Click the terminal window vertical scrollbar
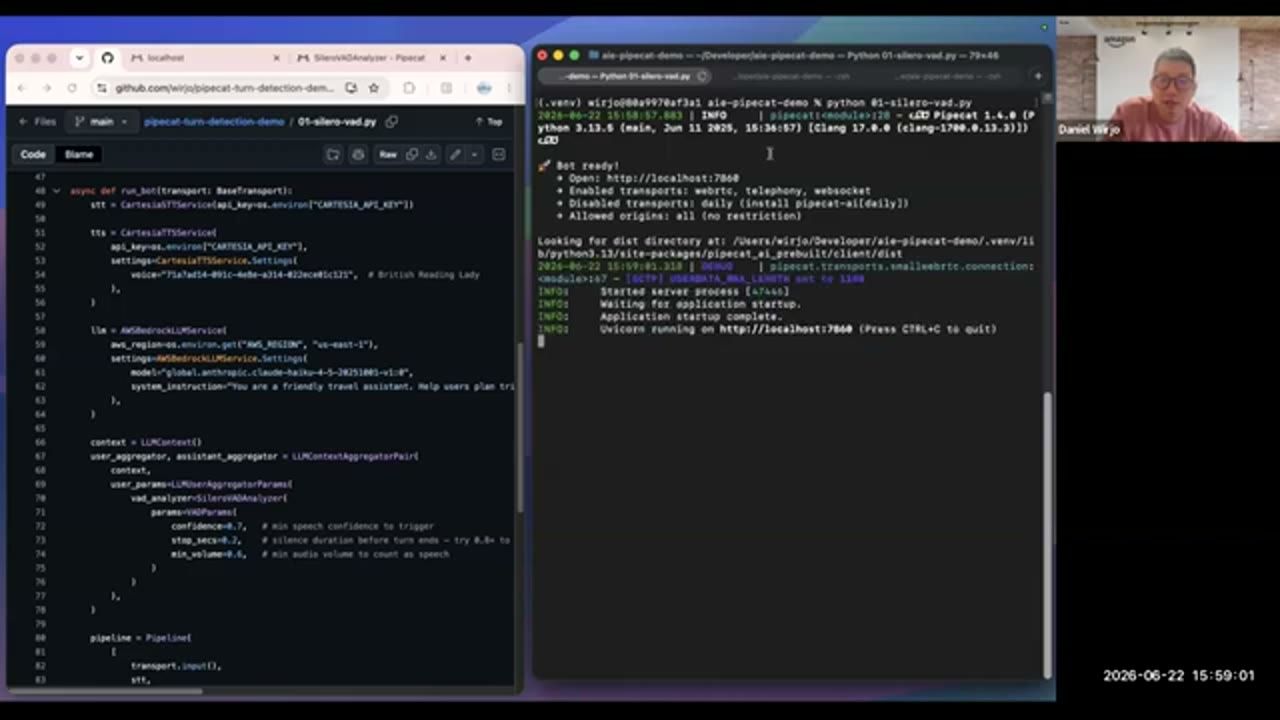1280x720 pixels. 1047,535
